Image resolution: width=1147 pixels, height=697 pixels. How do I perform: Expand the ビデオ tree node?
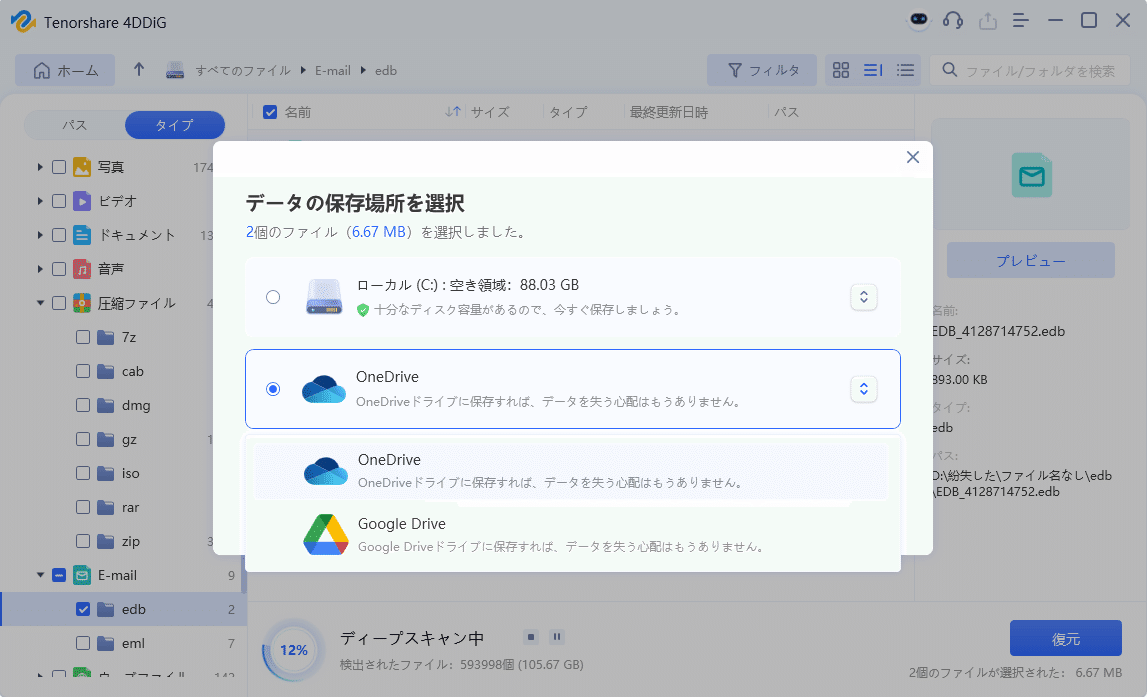pos(40,200)
